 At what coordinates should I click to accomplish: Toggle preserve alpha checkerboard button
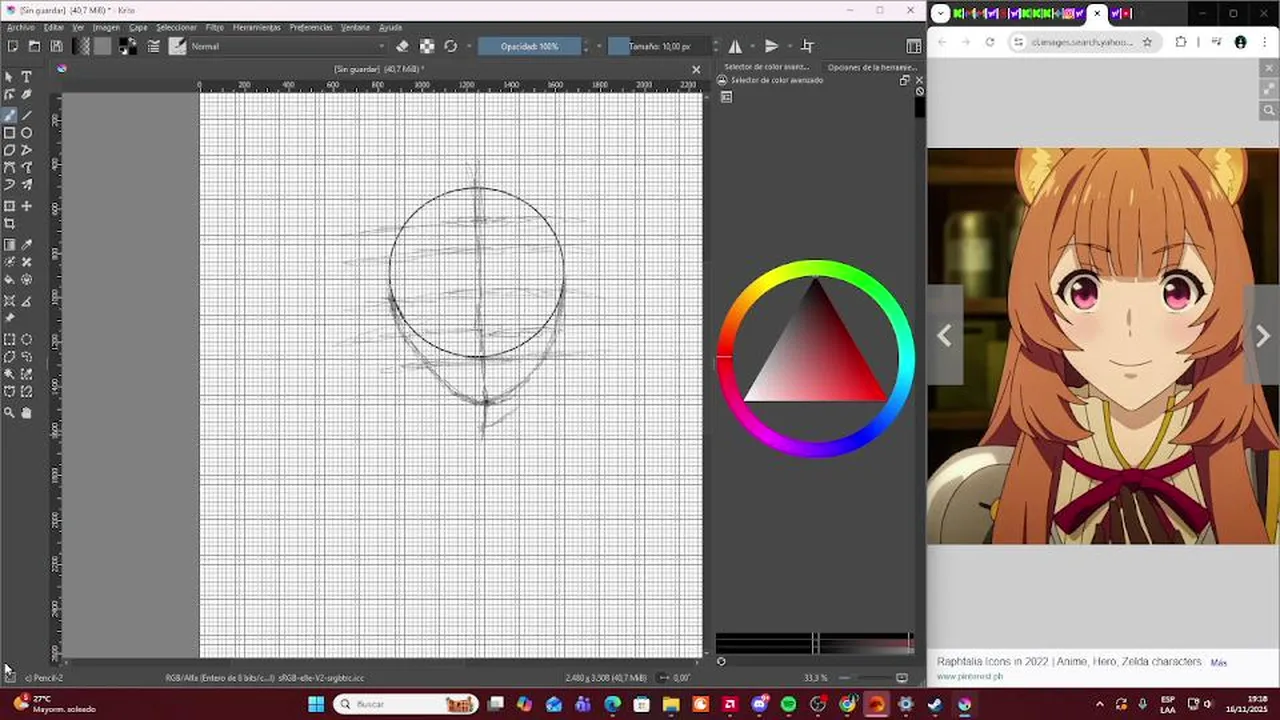coord(427,46)
